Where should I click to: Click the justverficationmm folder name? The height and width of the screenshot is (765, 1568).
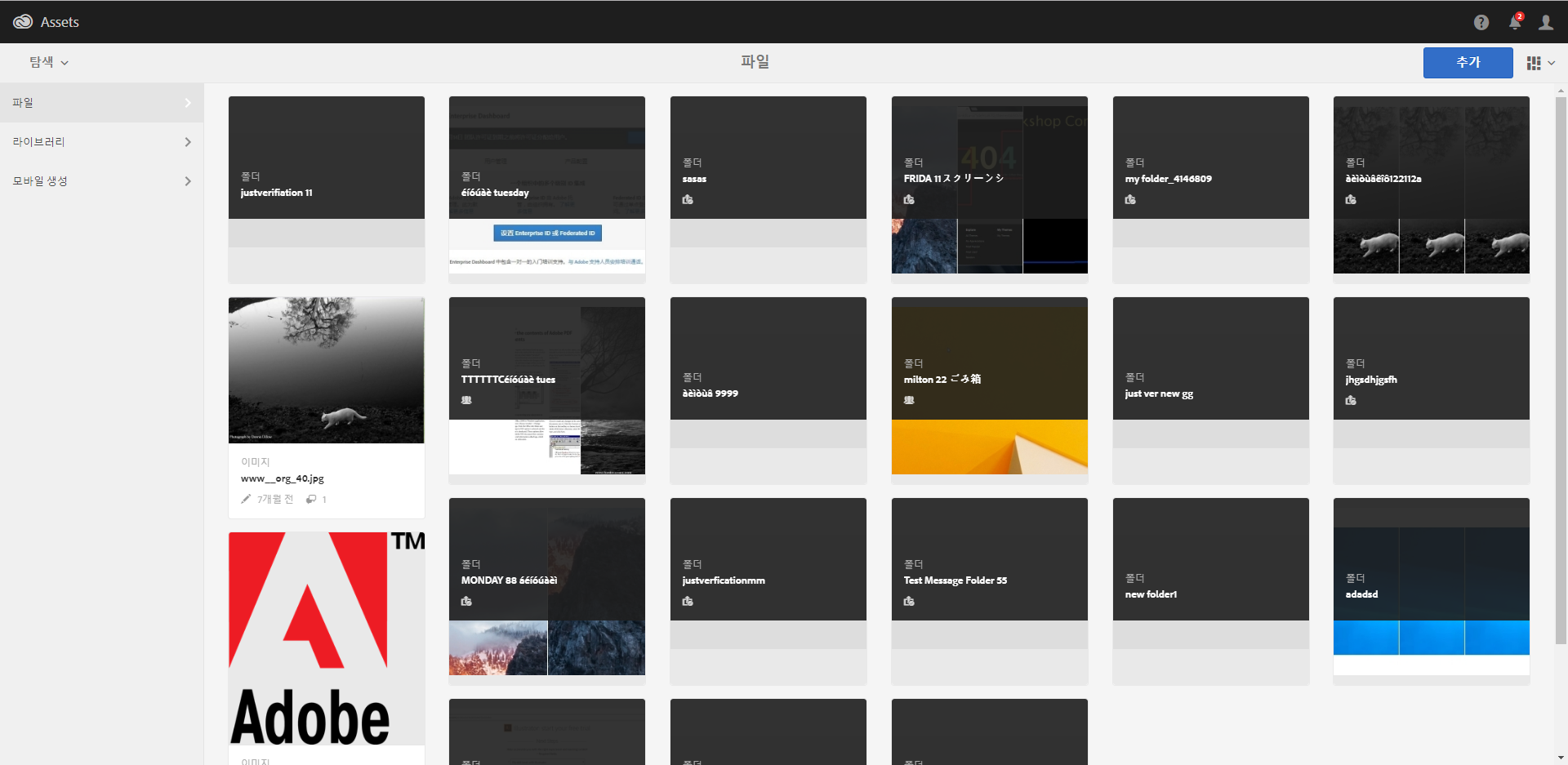click(724, 580)
